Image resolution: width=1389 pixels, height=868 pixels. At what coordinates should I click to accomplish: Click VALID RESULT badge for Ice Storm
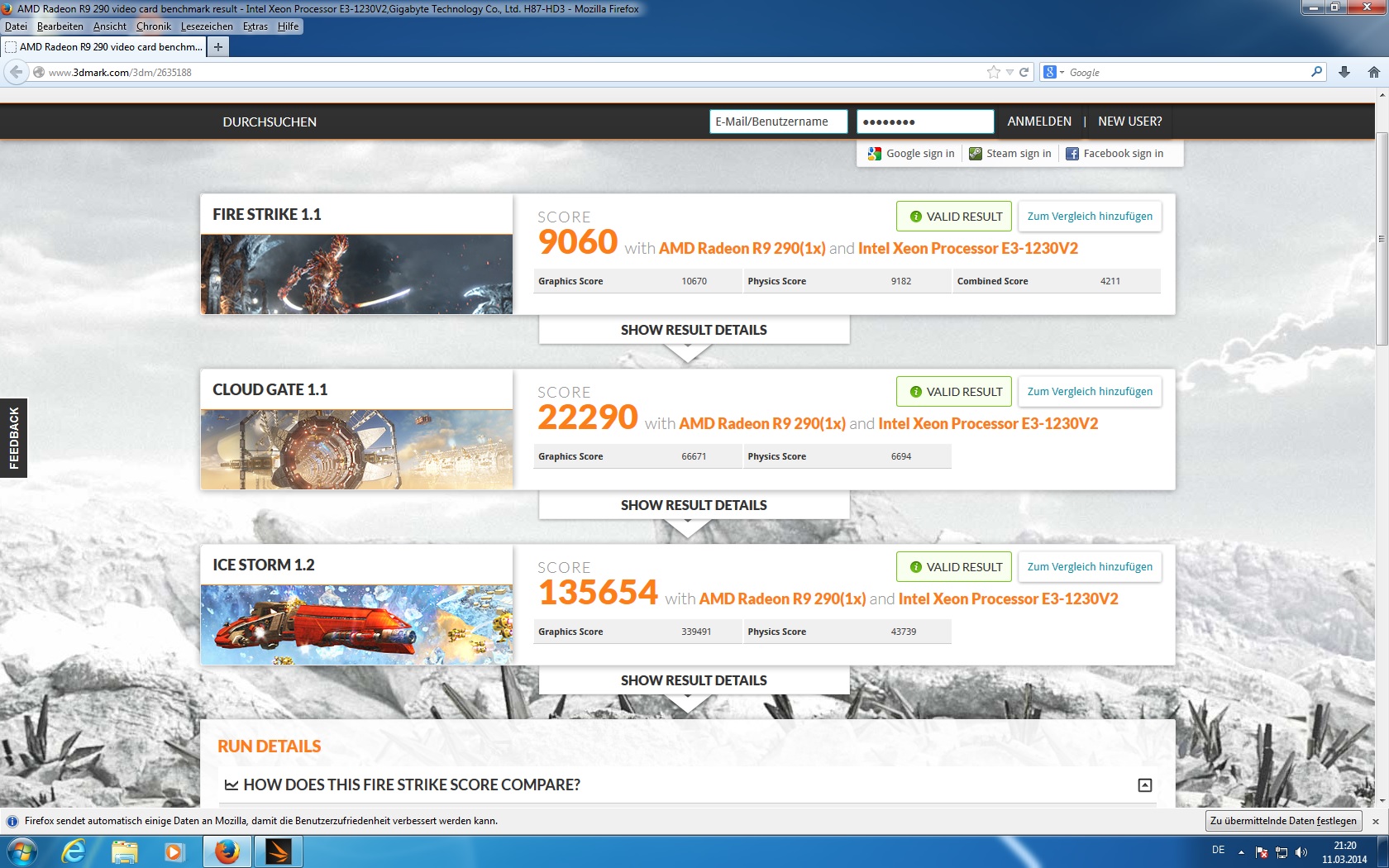click(x=954, y=567)
